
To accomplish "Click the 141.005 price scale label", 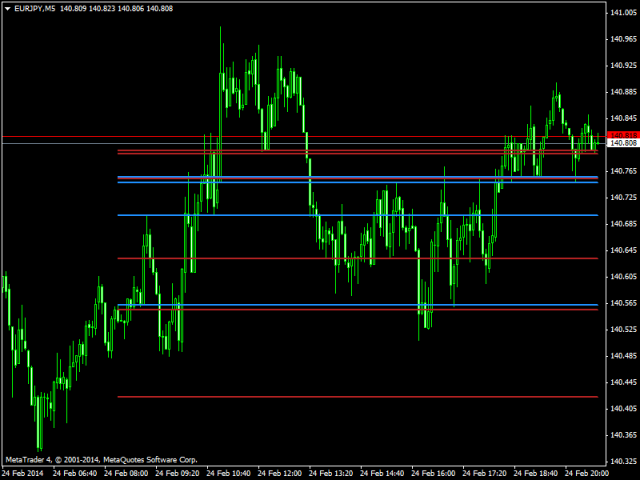I will tap(623, 13).
